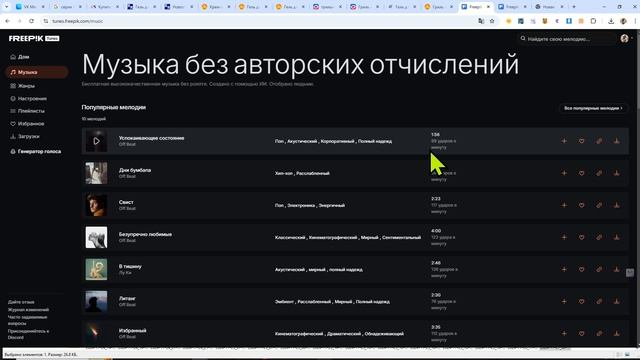
Task: Open the browser tab search dropdown arrow
Action: (6, 7)
